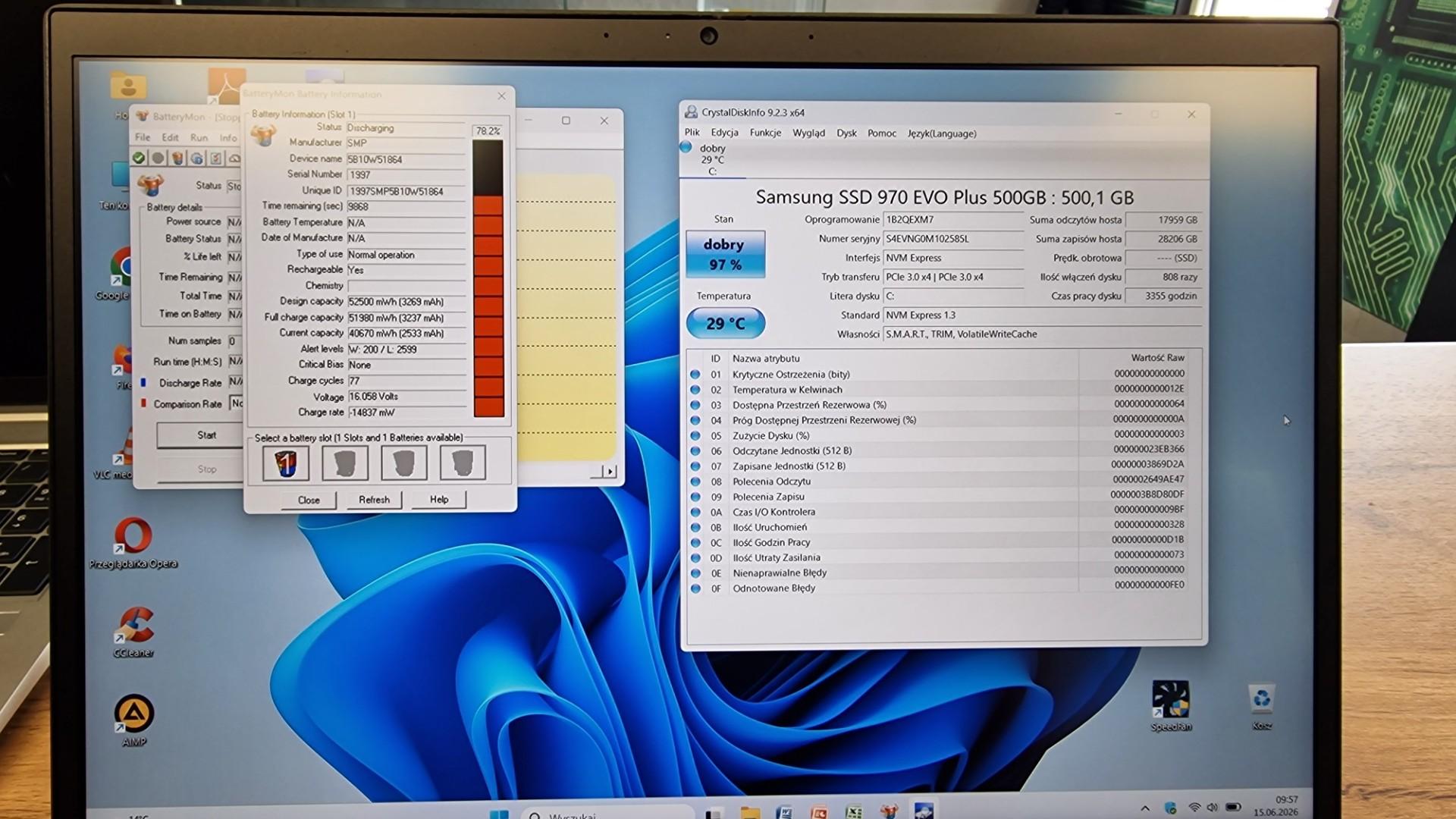Open Wygląd menu in CrystalDiskInfo

point(808,133)
